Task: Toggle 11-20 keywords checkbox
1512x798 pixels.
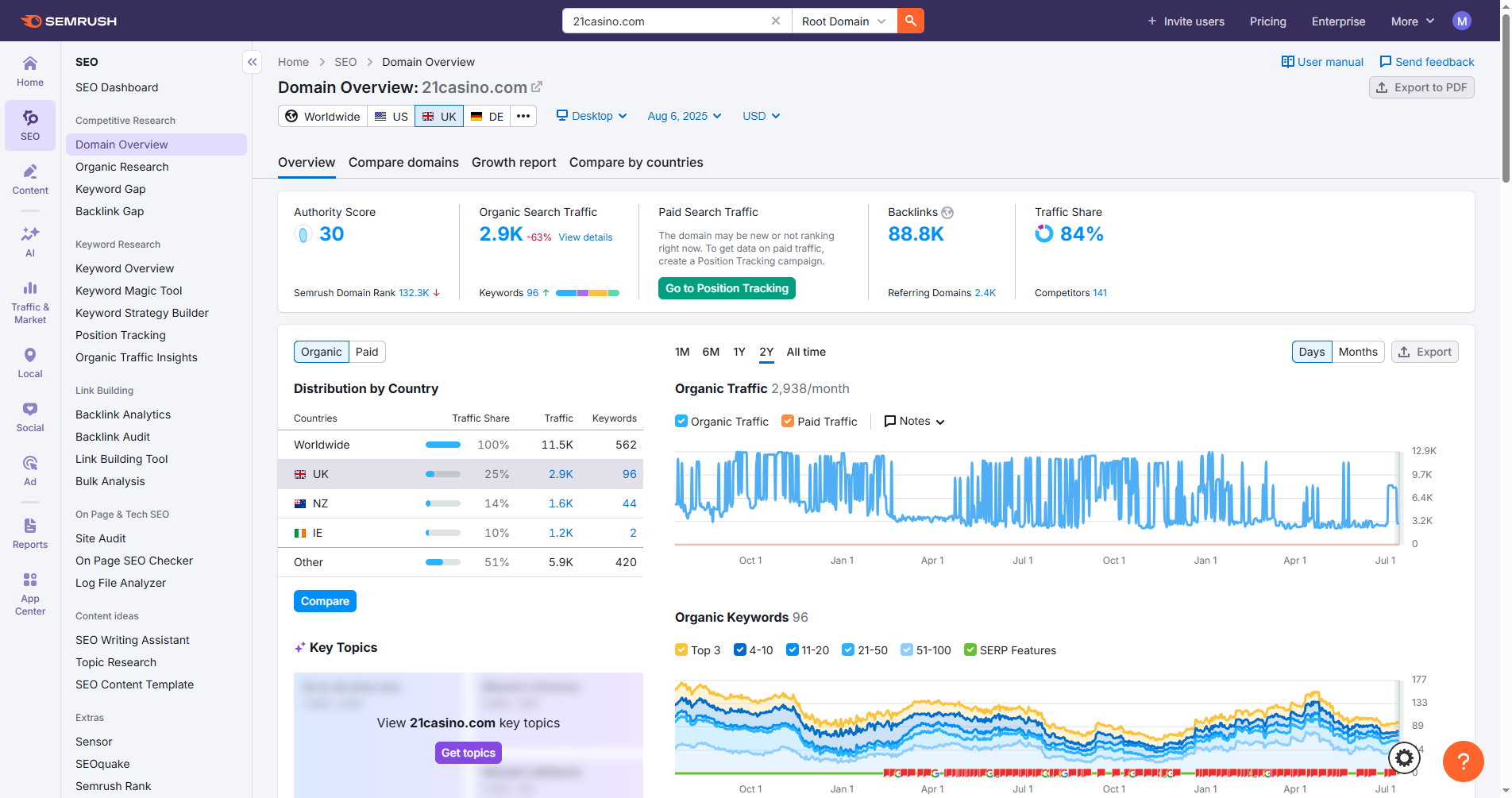Action: click(x=792, y=650)
